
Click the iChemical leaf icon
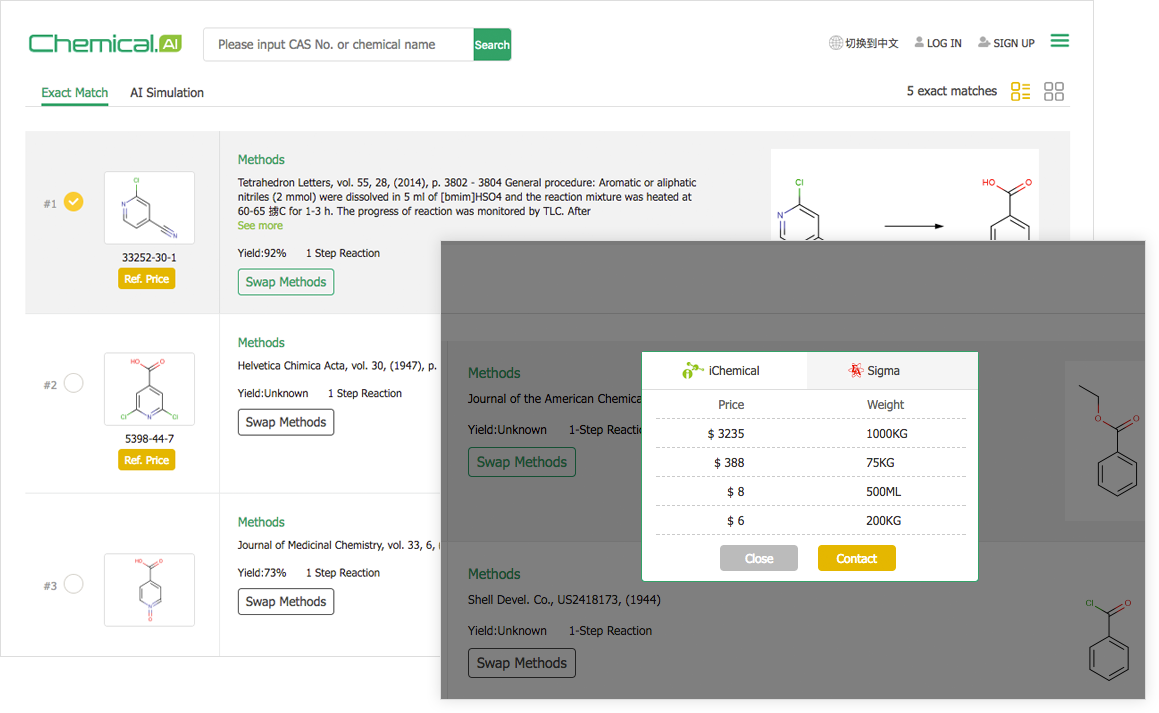click(x=692, y=370)
